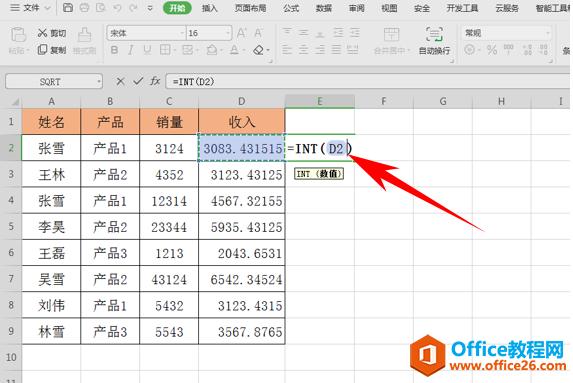The height and width of the screenshot is (383, 573).
Task: Expand the File (文件) menu chevron
Action: [x=47, y=8]
